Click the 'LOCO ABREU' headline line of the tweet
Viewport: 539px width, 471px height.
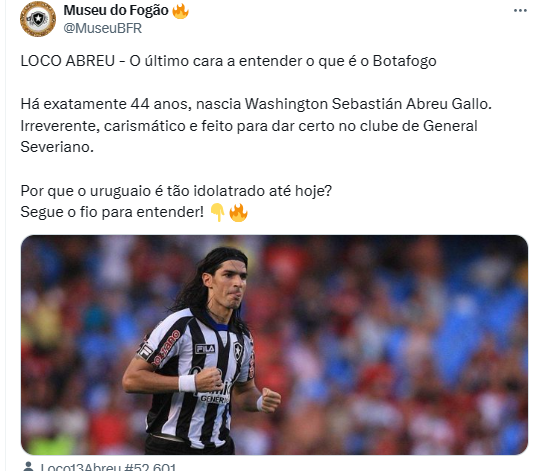pos(228,61)
